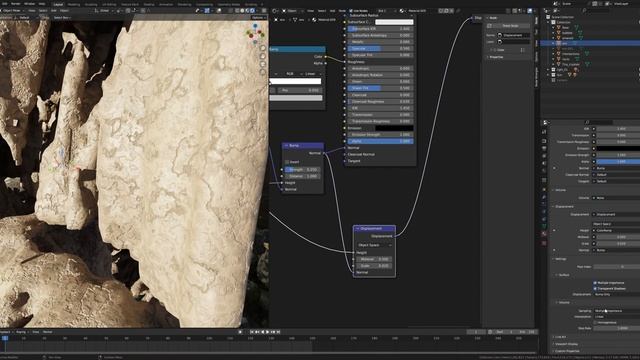Click the node Name field showing Displacement
Screen dimensions: 640x360
pyautogui.click(x=513, y=35)
